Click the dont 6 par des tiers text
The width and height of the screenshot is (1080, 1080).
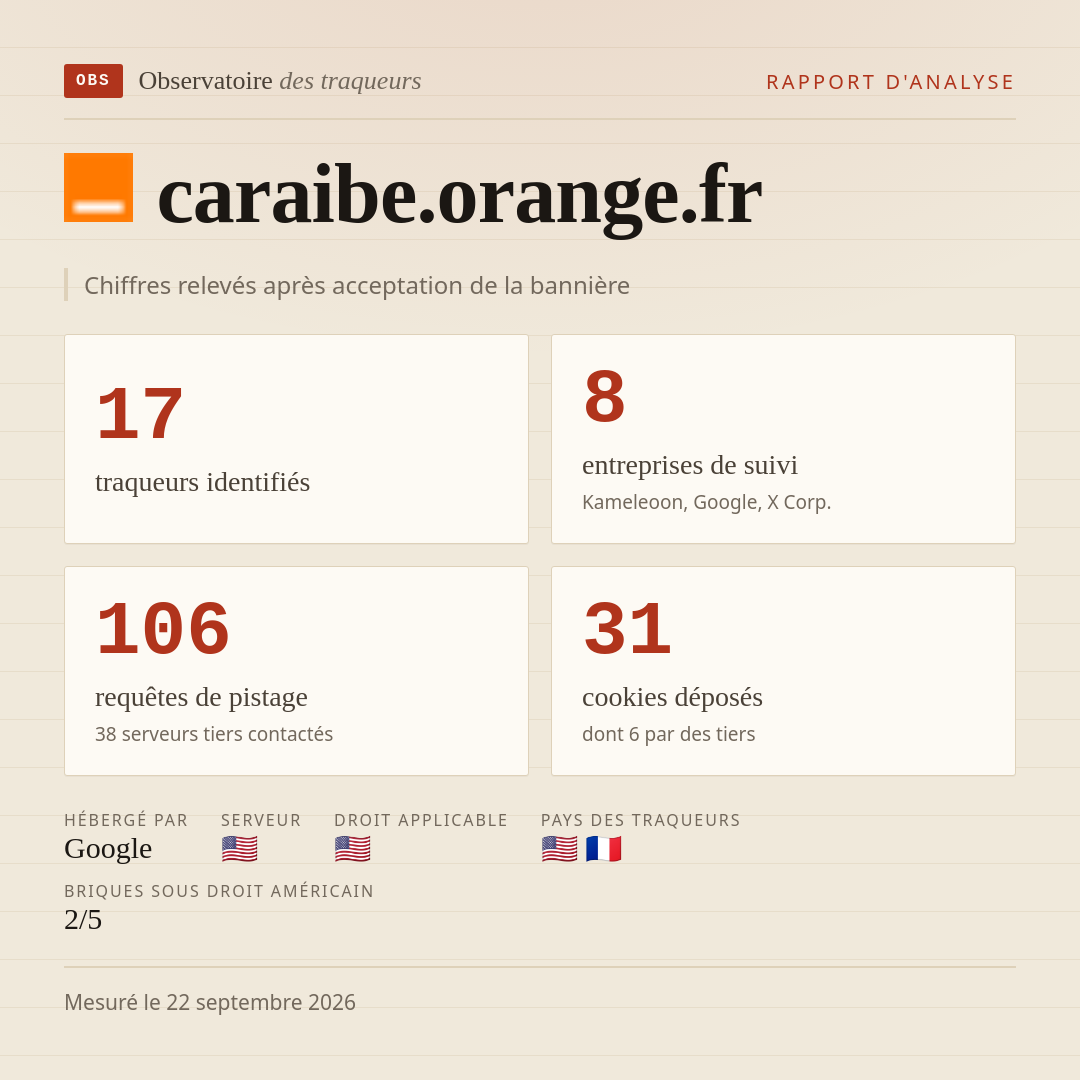click(x=668, y=734)
